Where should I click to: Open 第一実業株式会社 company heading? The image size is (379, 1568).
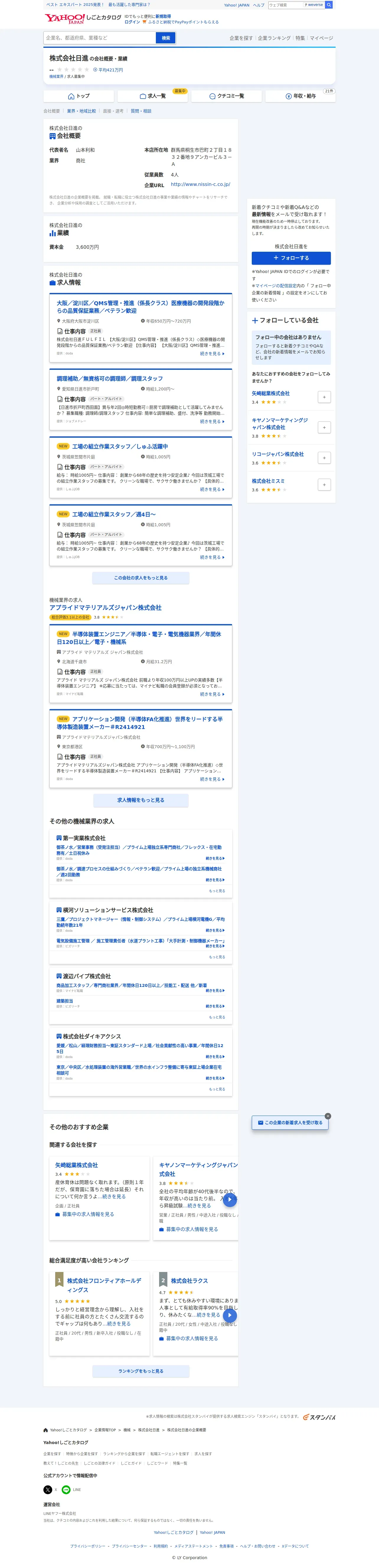click(x=84, y=838)
